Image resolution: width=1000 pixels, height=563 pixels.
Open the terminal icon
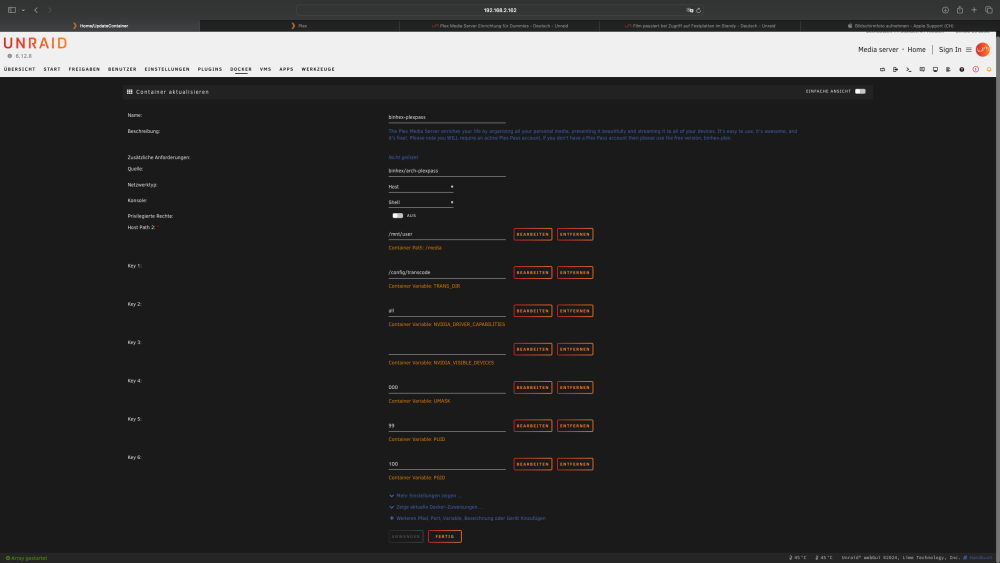pyautogui.click(x=909, y=69)
